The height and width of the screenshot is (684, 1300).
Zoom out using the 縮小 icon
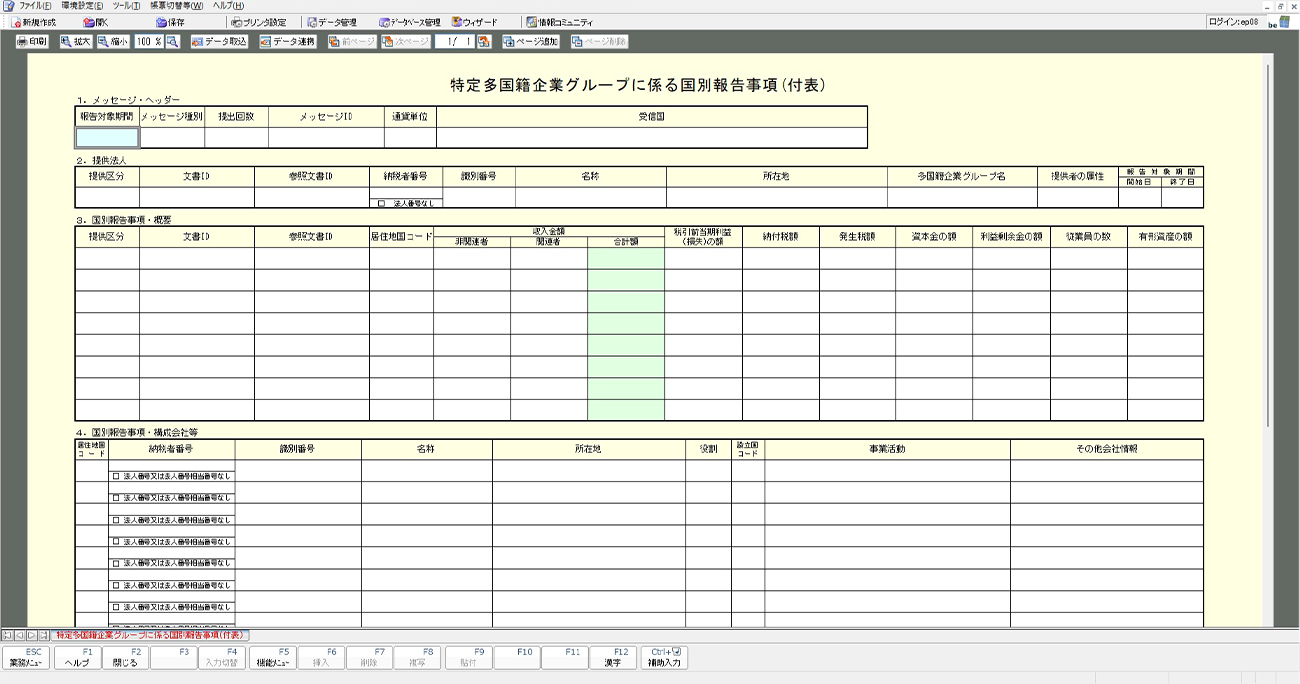tap(113, 42)
